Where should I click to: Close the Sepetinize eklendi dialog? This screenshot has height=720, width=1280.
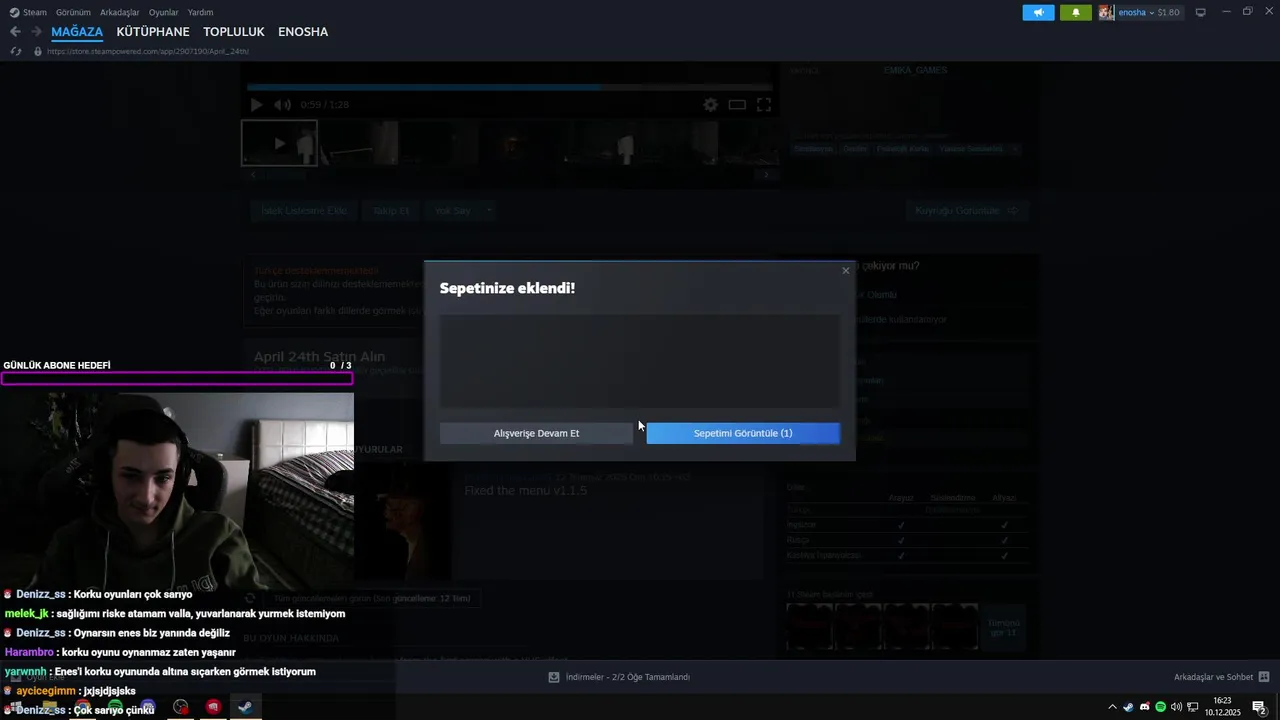(846, 271)
